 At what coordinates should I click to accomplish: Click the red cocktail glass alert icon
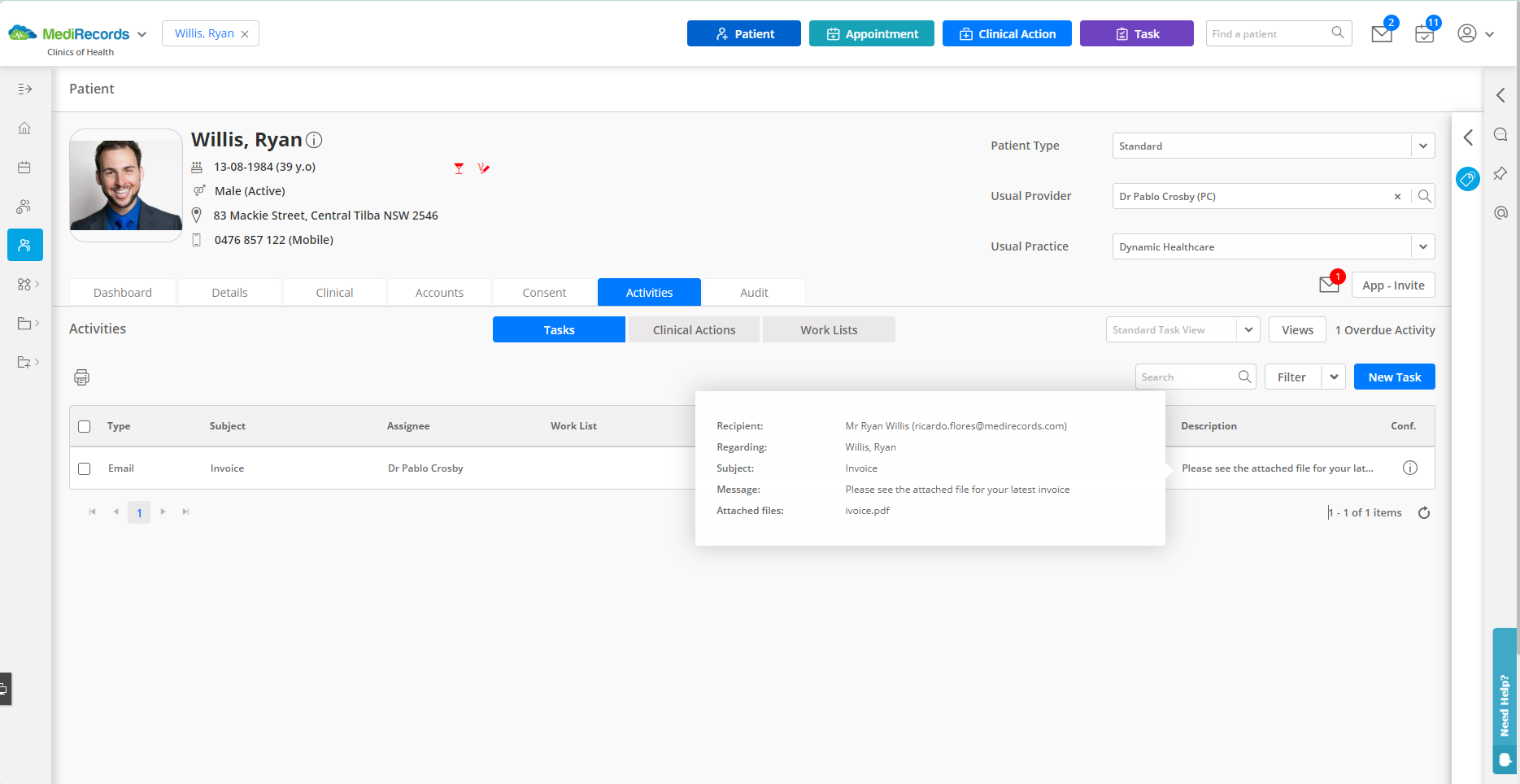click(459, 168)
